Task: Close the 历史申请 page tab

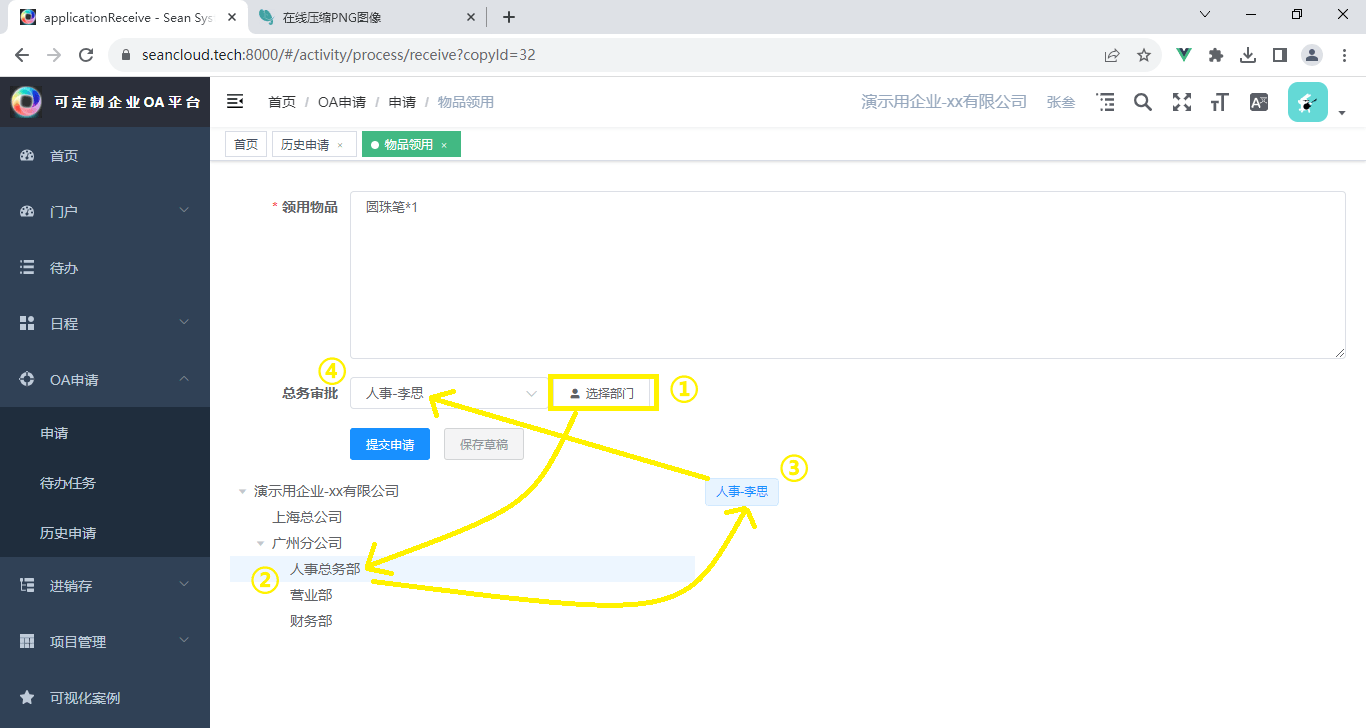Action: tap(340, 145)
